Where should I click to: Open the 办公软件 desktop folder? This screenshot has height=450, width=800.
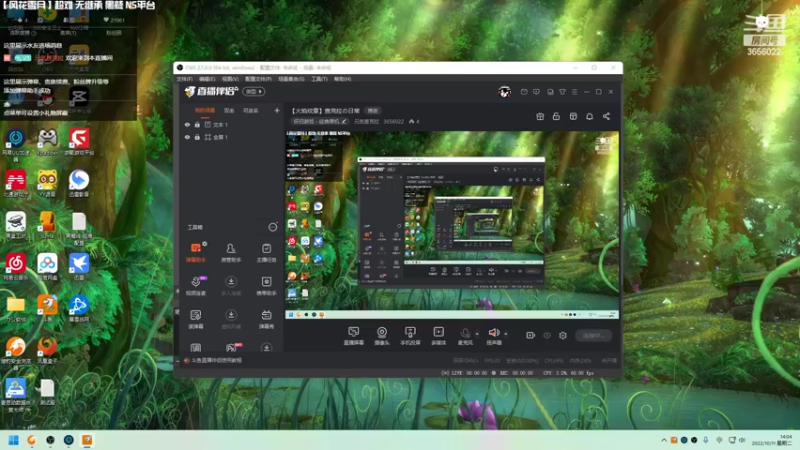(x=16, y=309)
